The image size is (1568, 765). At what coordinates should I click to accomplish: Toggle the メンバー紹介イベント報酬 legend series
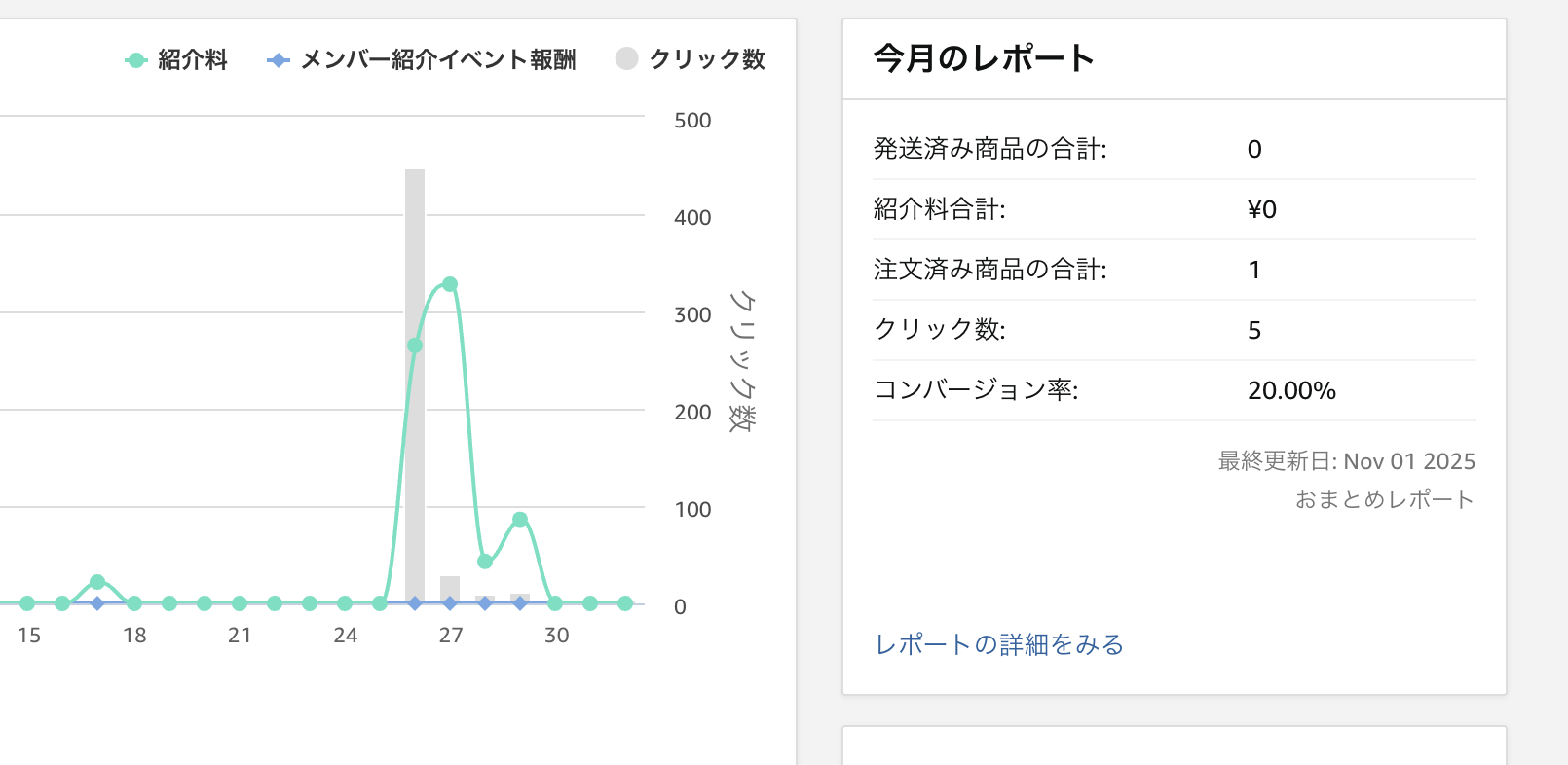[x=421, y=59]
